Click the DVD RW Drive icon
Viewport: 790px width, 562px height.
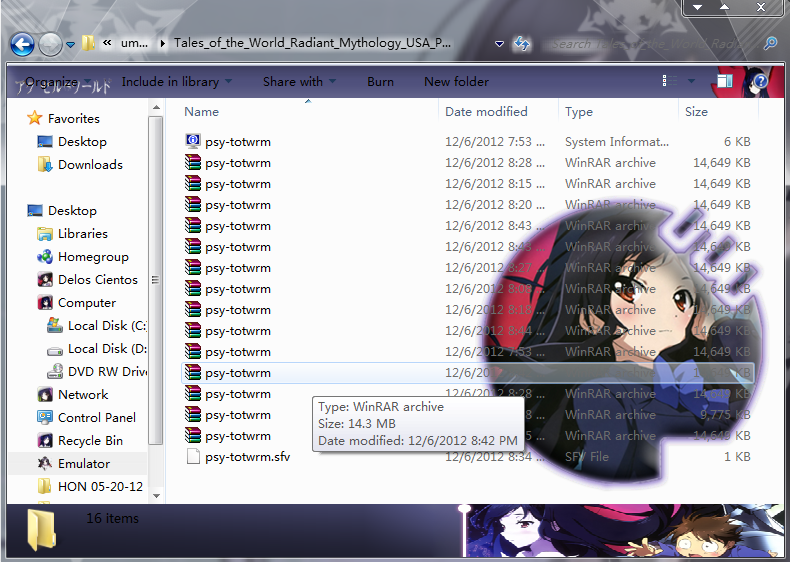click(x=55, y=372)
